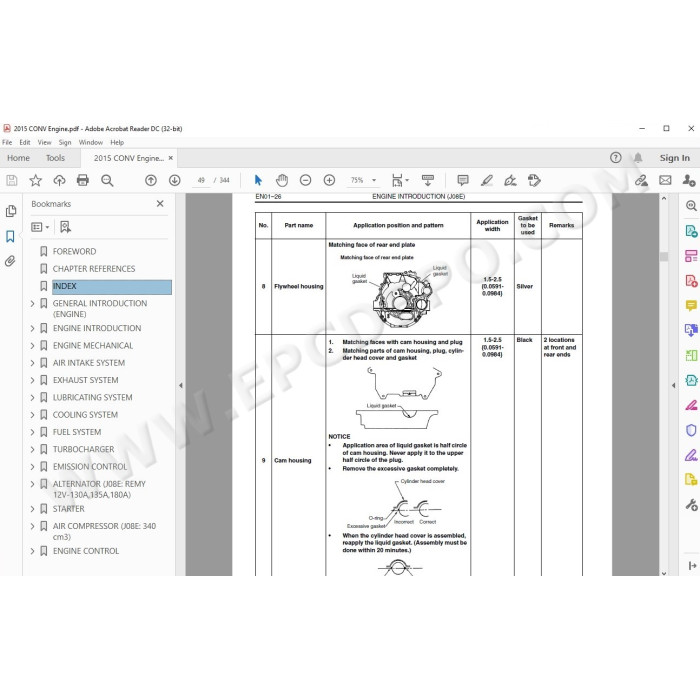Expand the ENGINE INTRODUCTION bookmark
Viewport: 700px width, 700px height.
(32, 328)
